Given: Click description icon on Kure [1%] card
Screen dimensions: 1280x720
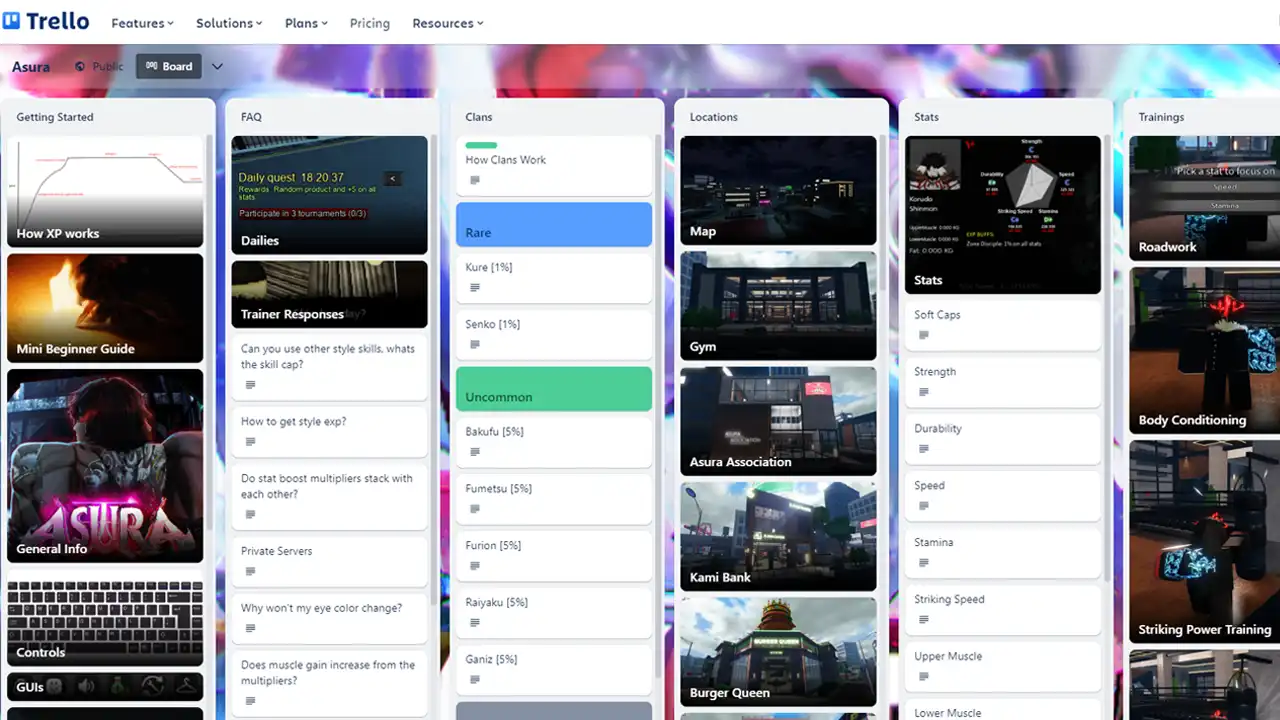Looking at the screenshot, I should pos(475,288).
